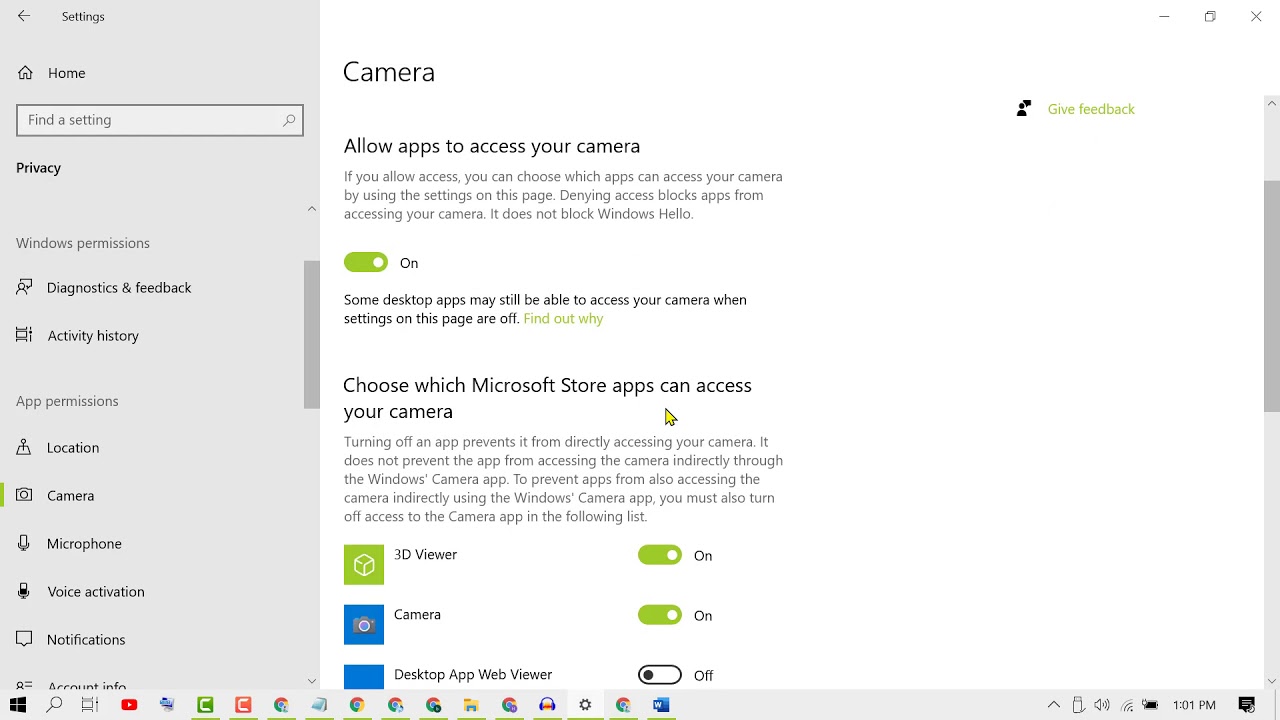
Task: Click the Camera app icon in list
Action: [x=364, y=625]
